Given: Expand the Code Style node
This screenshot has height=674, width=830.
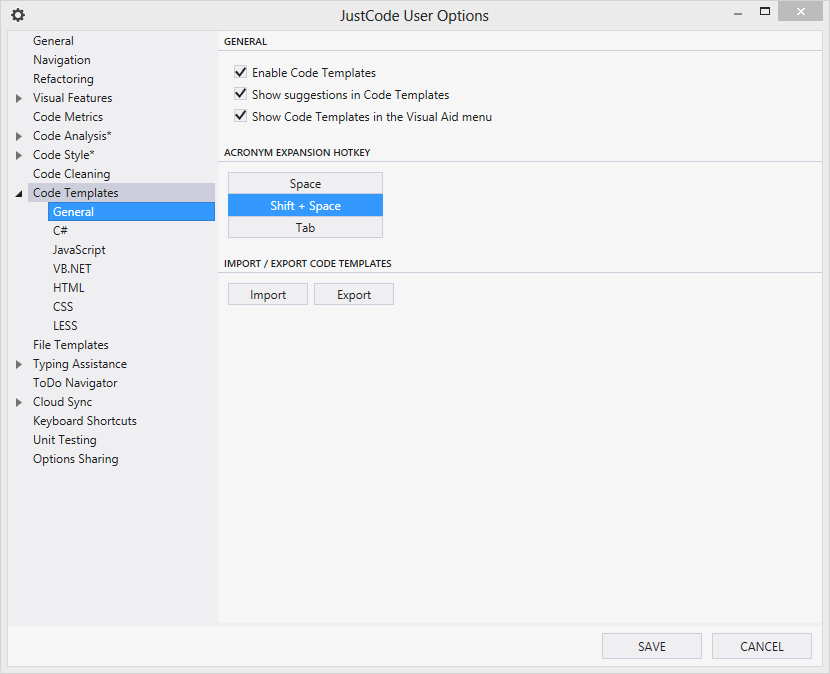Looking at the screenshot, I should [19, 156].
